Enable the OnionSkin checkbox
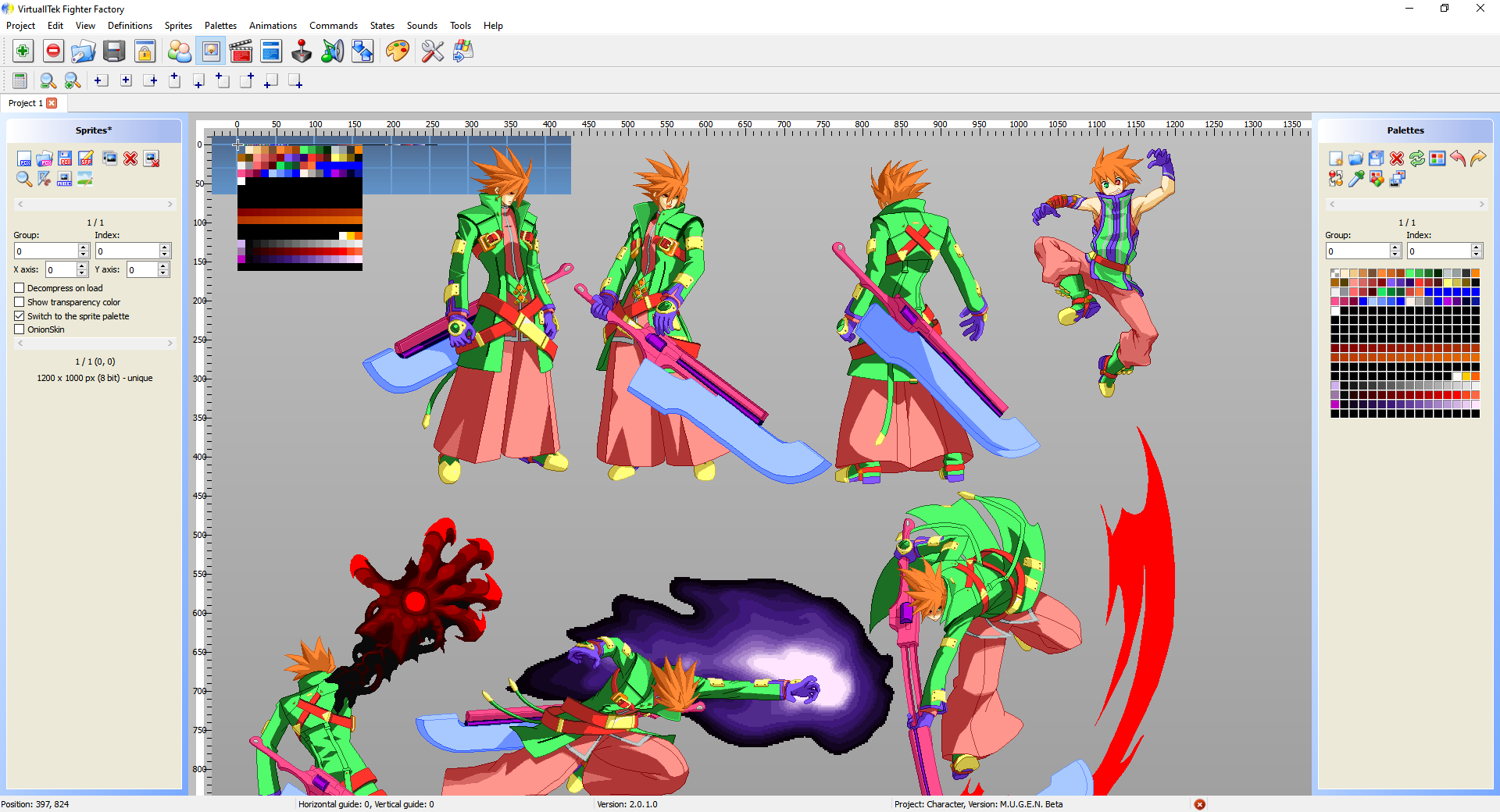Screen dimensions: 1500x812 (20, 329)
